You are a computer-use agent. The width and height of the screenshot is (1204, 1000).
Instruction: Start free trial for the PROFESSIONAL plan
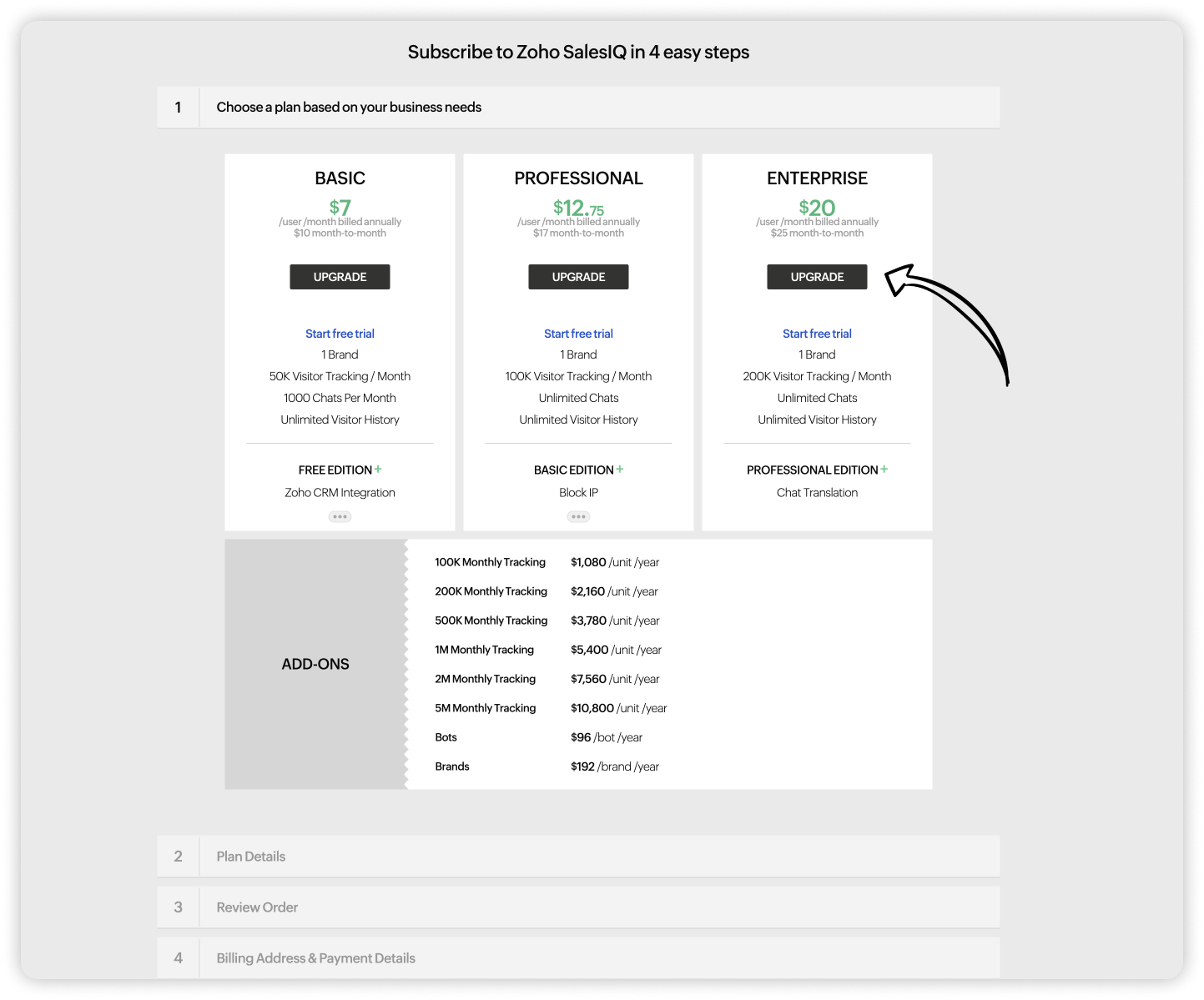(x=578, y=334)
